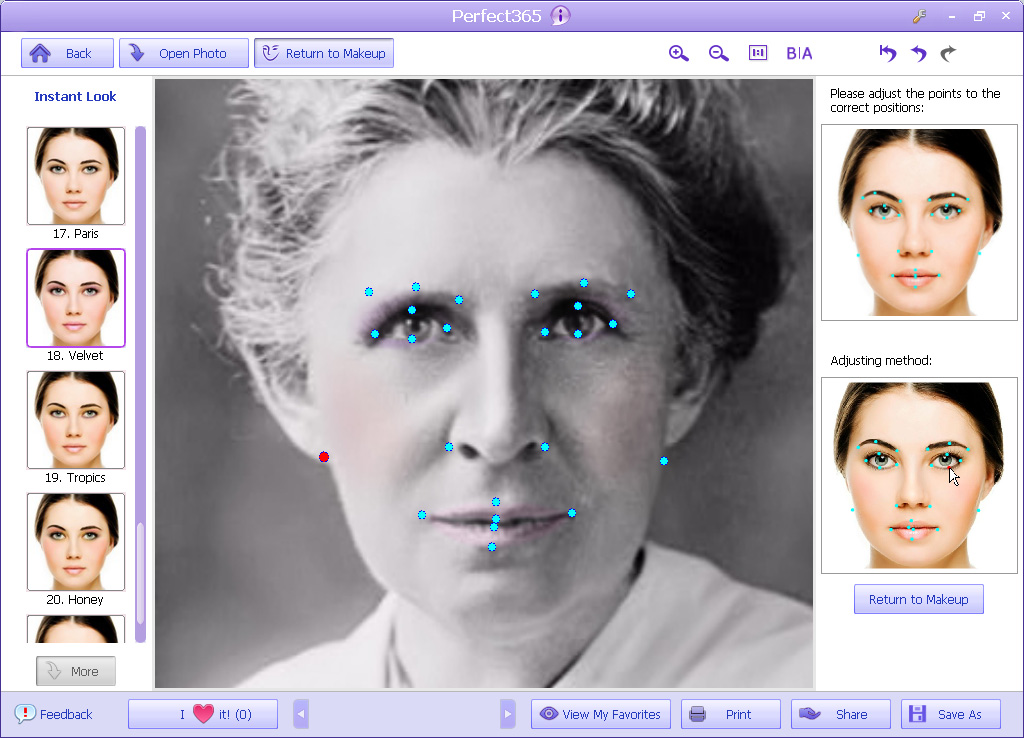Open settings with the wrench icon
The image size is (1024, 738).
tap(920, 16)
